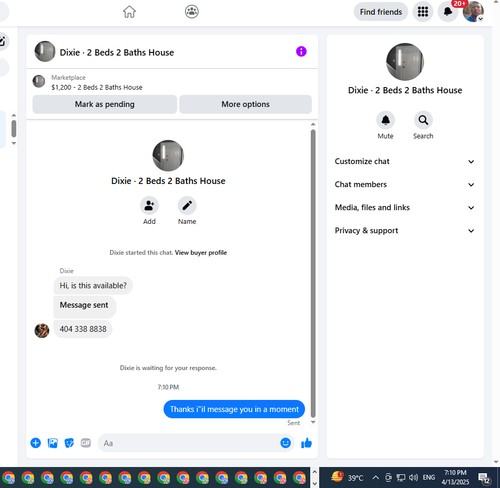
Task: Click the blue 'Thanks i"ll message you' bubble
Action: (x=234, y=409)
